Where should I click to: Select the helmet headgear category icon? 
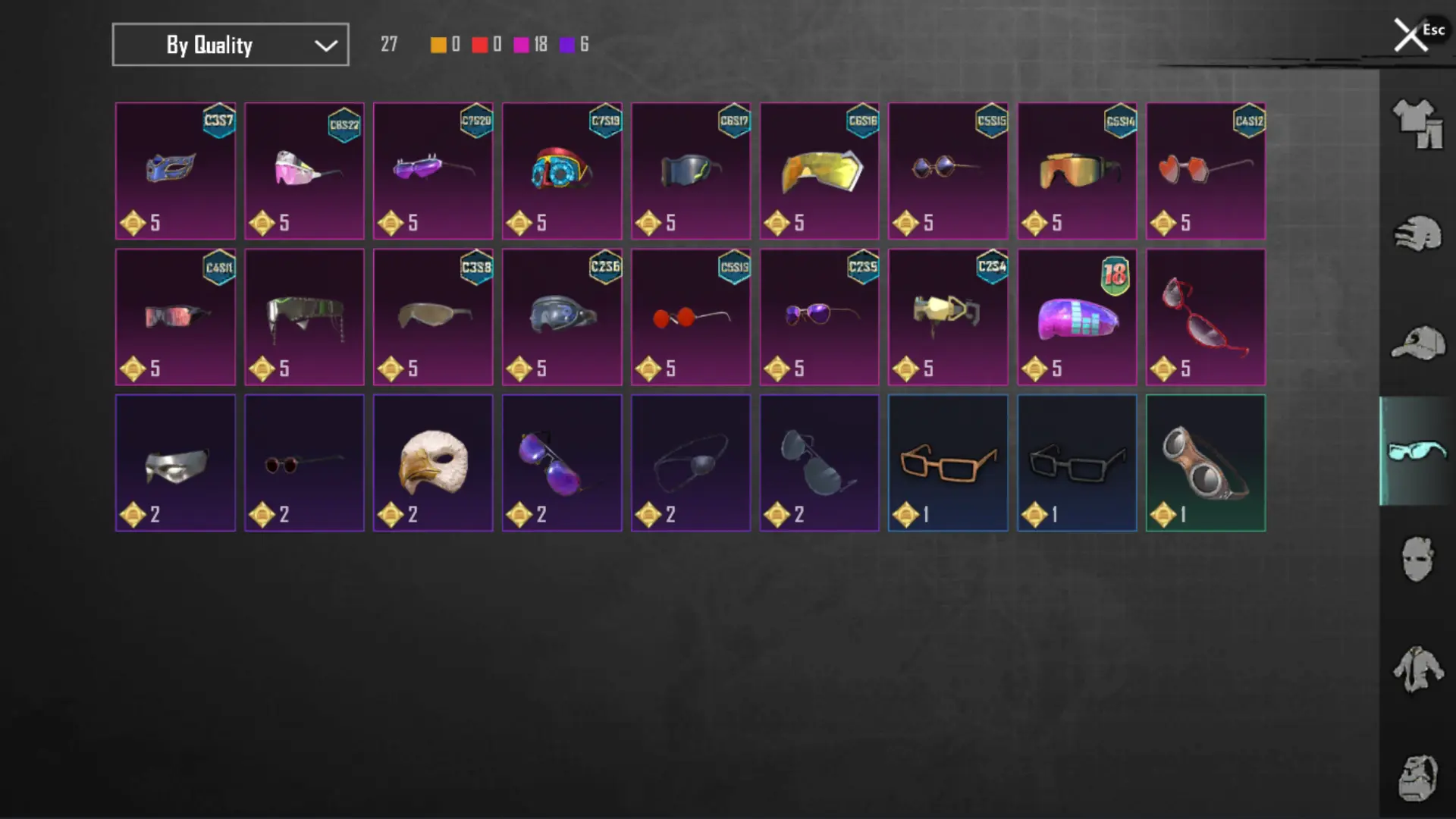click(x=1417, y=234)
